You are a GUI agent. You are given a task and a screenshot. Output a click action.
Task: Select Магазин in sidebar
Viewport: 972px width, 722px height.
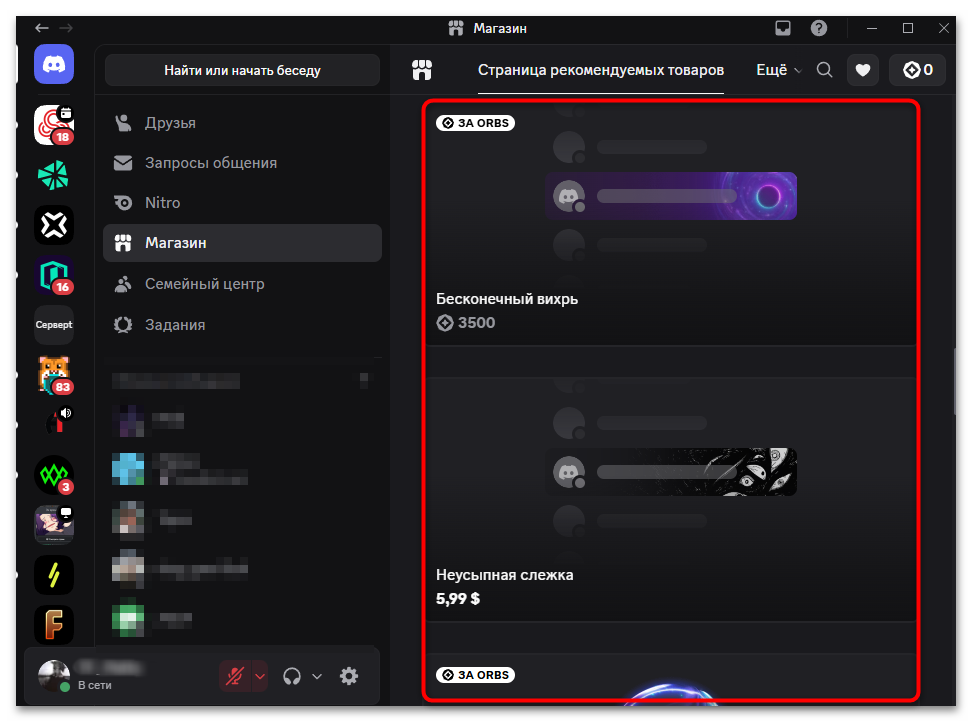pyautogui.click(x=242, y=243)
